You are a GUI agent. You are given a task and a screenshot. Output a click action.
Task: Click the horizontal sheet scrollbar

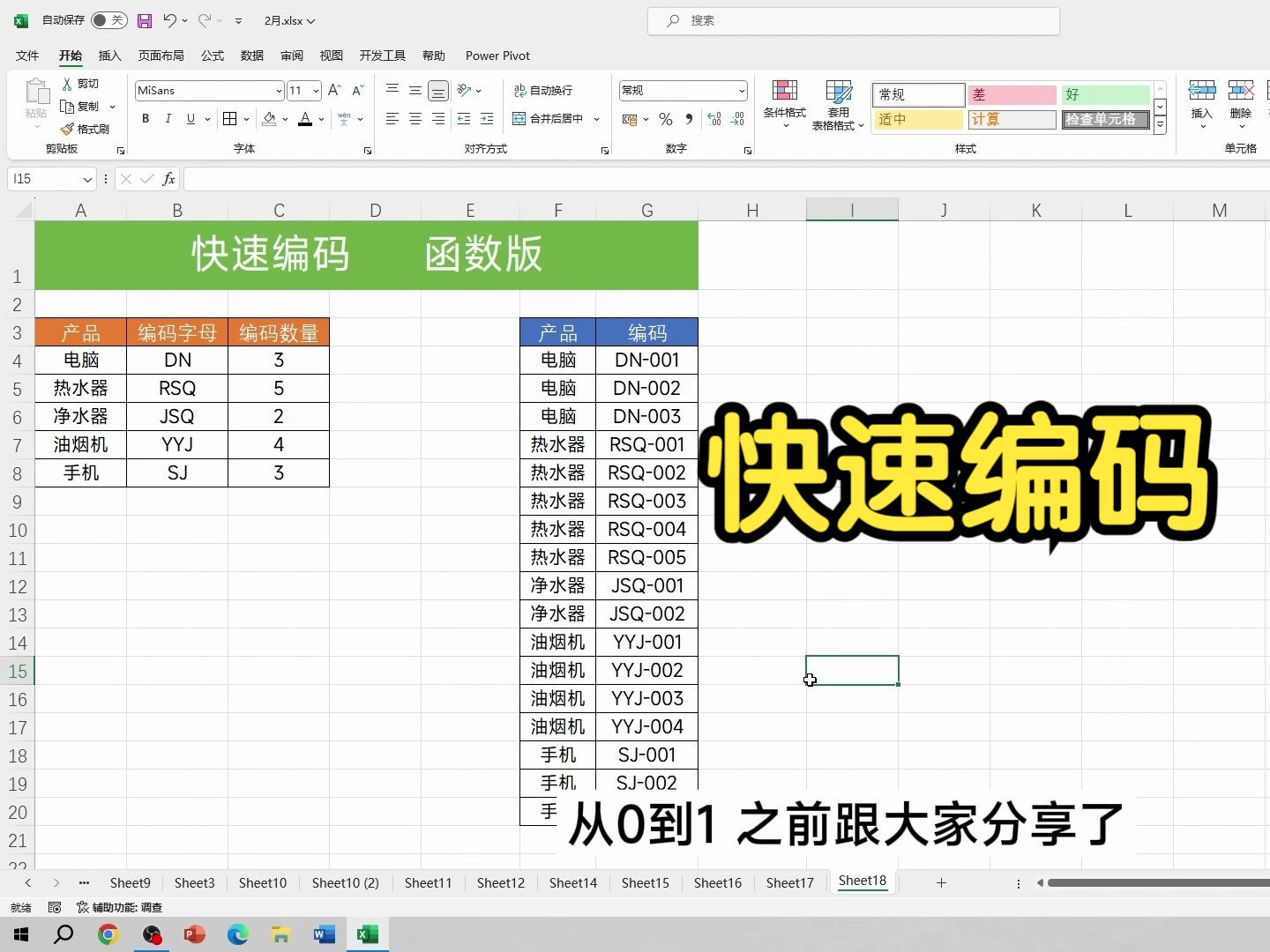(1157, 882)
